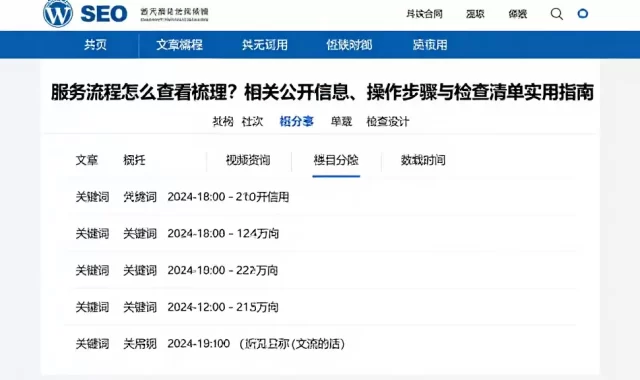Viewport: 640px width, 380px height.
Task: Select the 检查设计 subtitle link
Action: (x=388, y=121)
